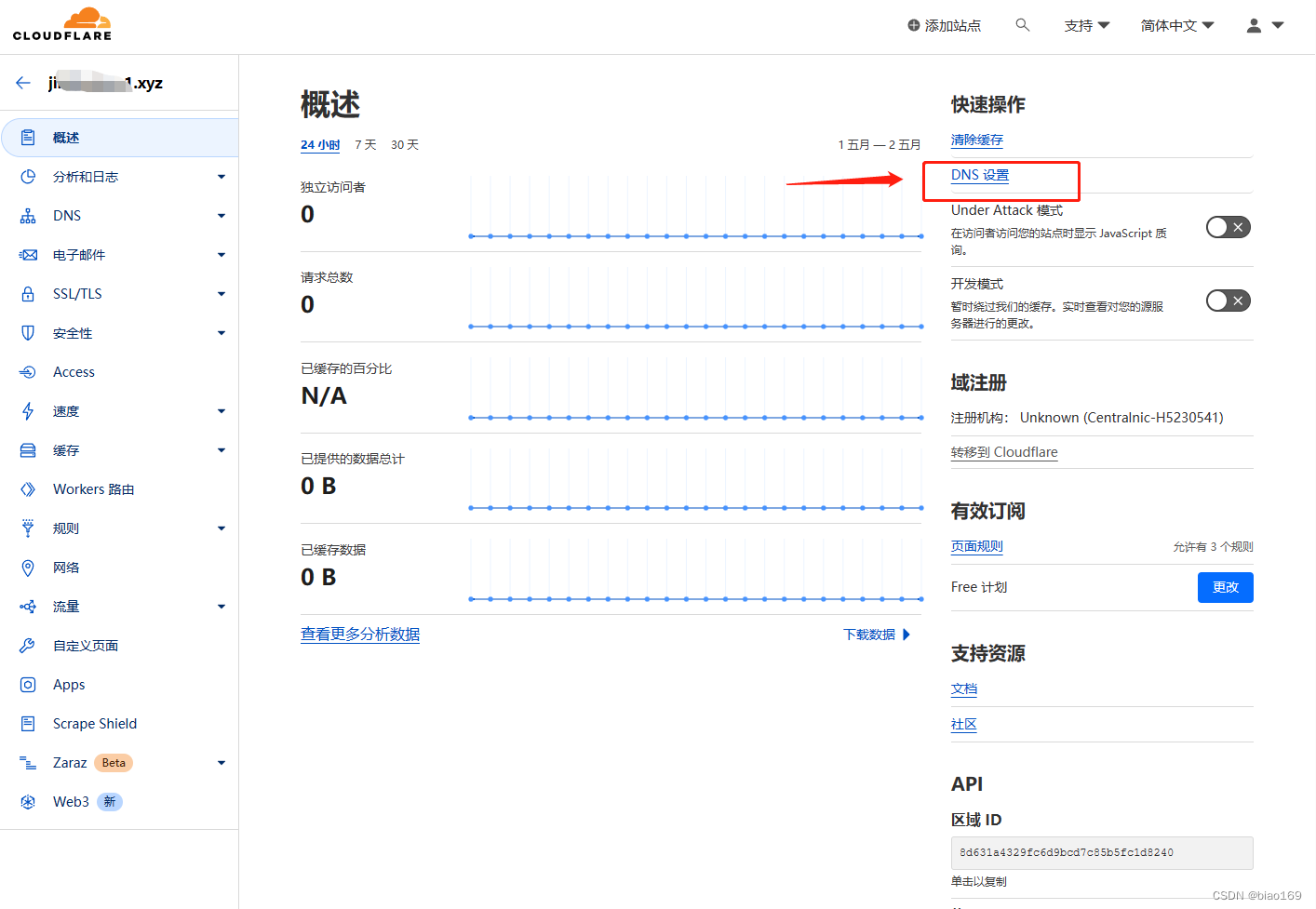
Task: Expand the account menu arrow
Action: (1278, 26)
